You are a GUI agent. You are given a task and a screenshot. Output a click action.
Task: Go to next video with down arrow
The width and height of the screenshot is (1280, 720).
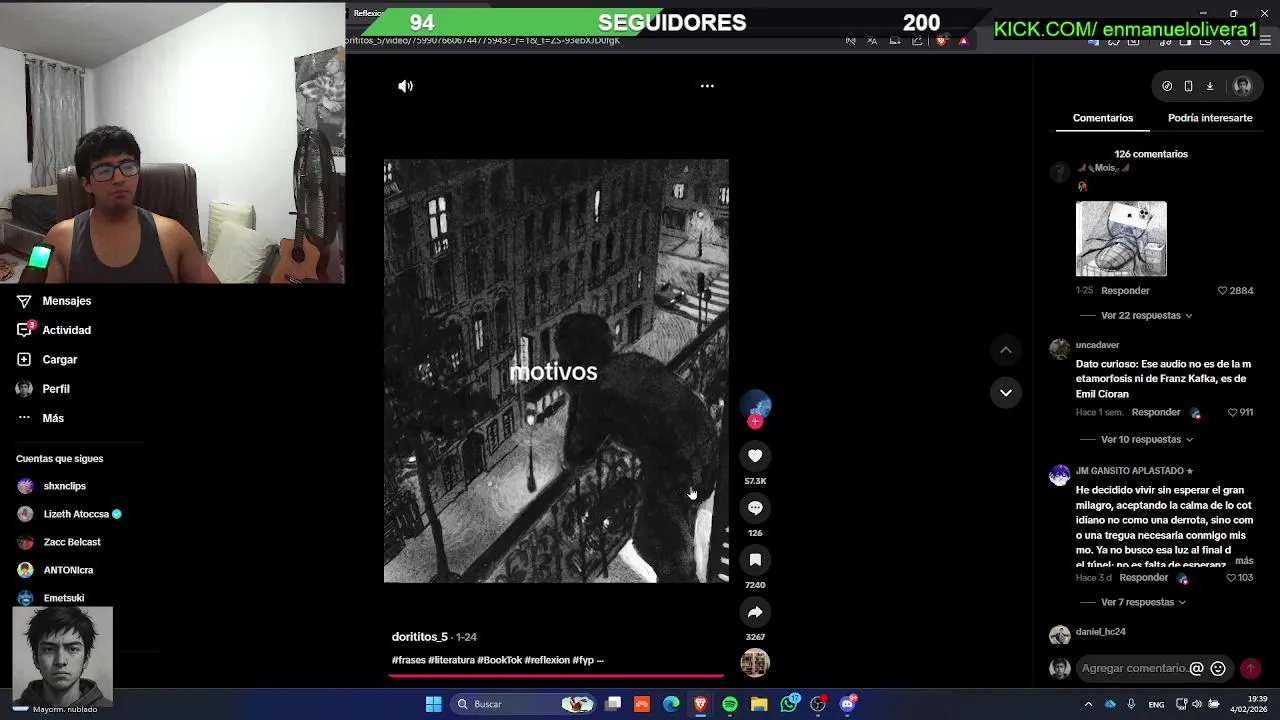1005,393
